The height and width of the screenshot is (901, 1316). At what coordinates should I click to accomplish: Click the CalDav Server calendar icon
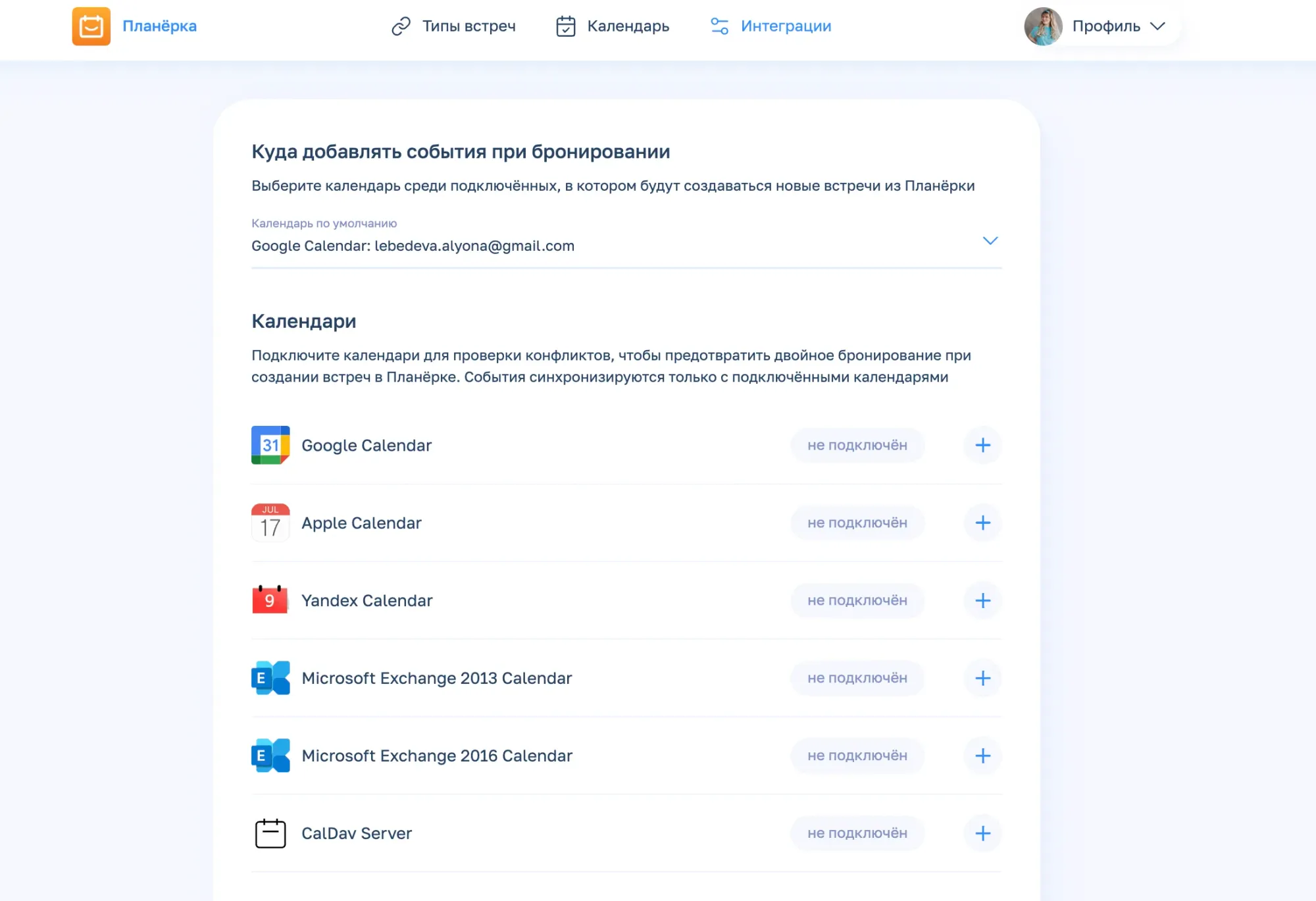pos(270,833)
